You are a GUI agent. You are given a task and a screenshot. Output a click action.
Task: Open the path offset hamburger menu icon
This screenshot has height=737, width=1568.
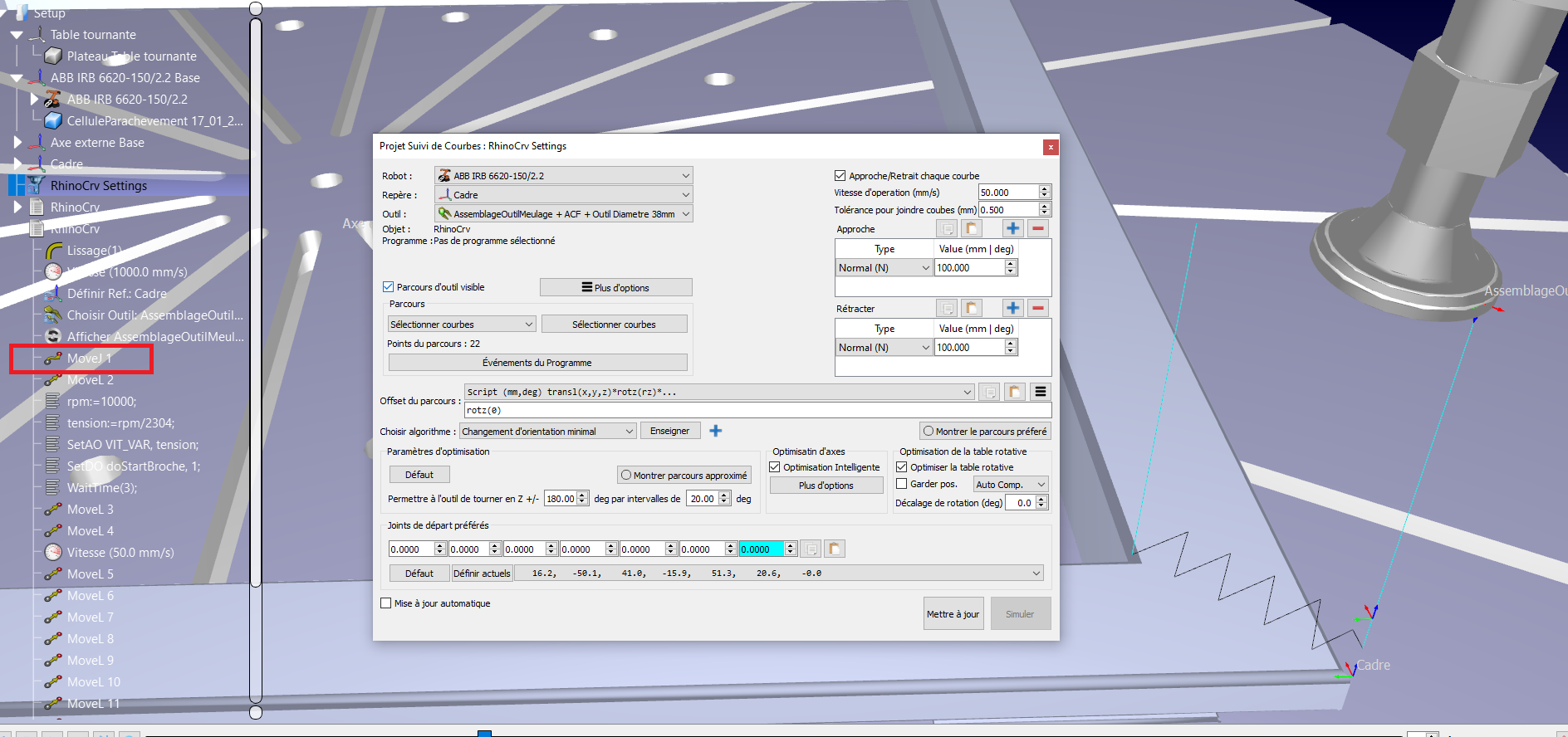(1040, 392)
